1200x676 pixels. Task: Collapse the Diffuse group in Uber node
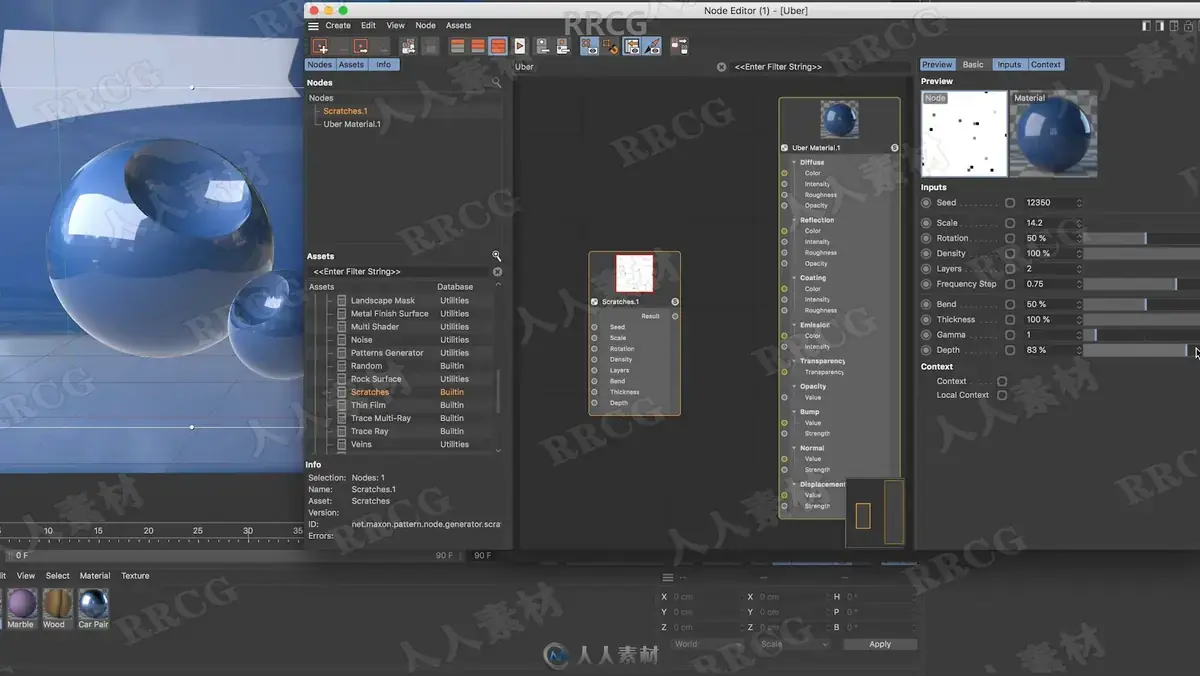(795, 162)
